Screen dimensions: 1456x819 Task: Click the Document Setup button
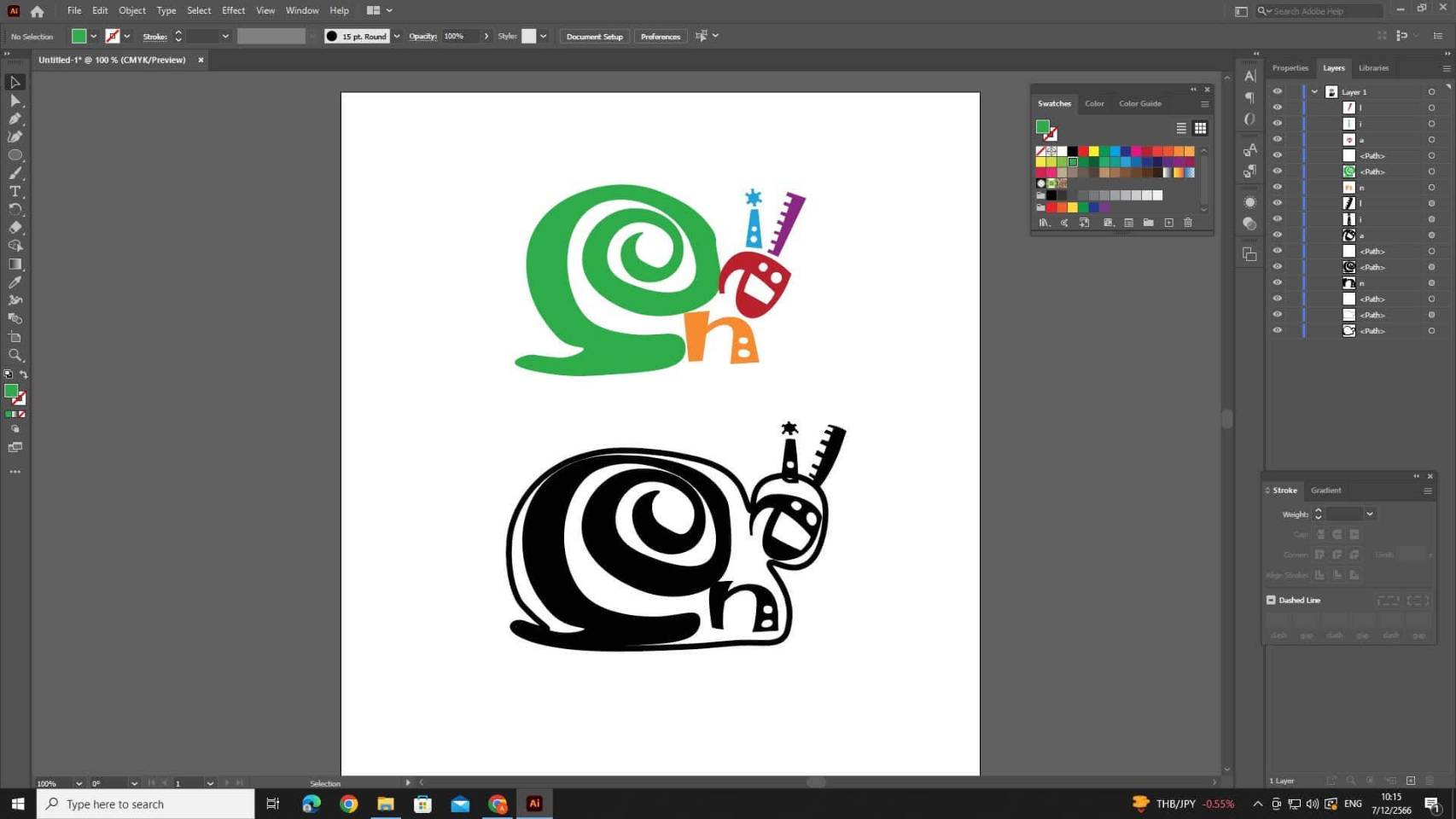[594, 37]
